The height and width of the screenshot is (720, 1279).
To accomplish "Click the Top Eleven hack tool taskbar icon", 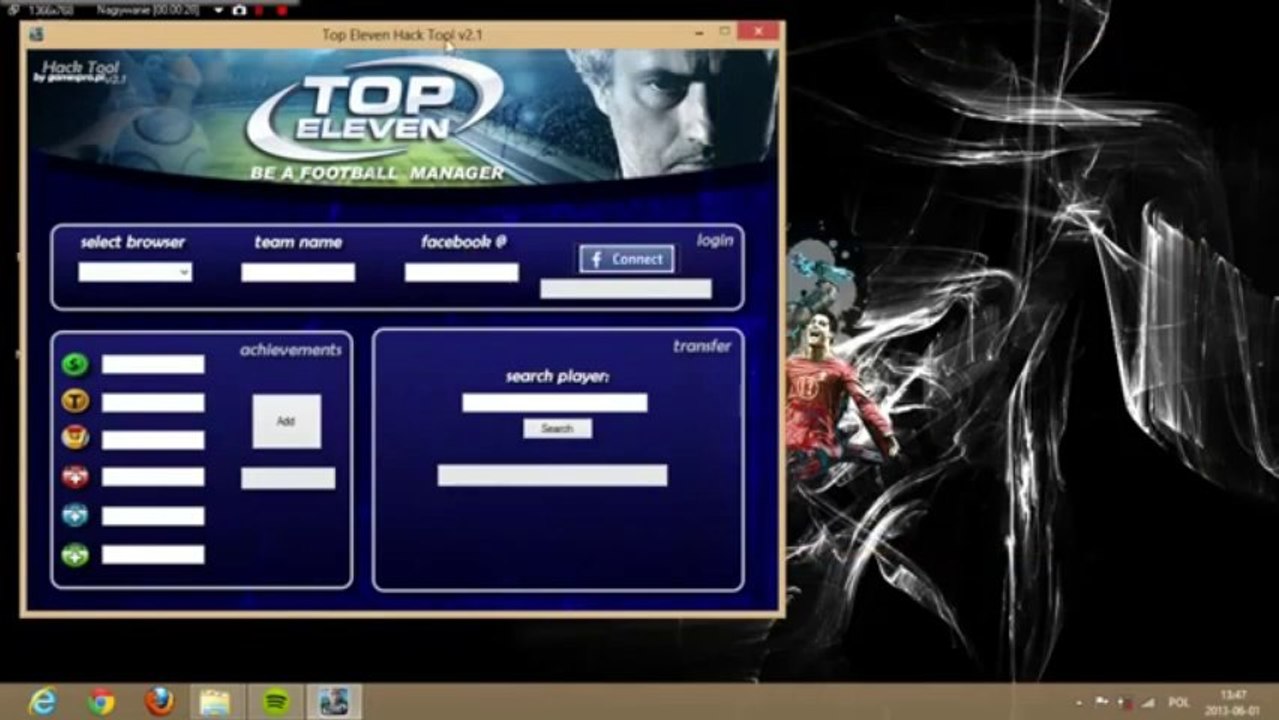I will click(x=333, y=702).
